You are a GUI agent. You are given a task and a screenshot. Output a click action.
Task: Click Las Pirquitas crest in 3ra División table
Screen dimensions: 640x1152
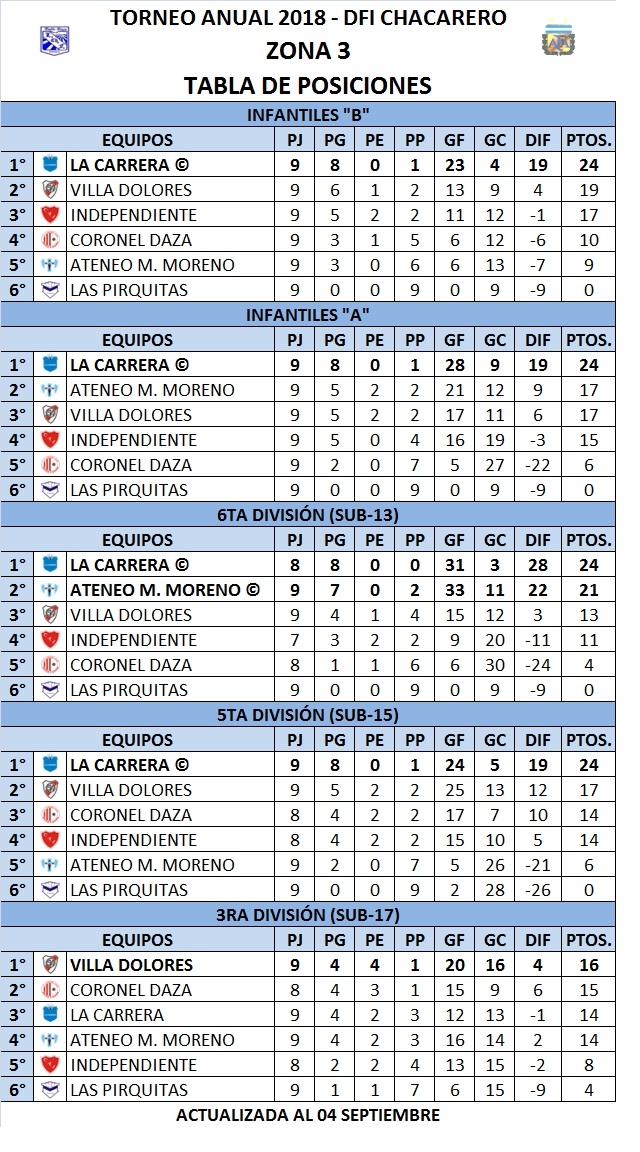click(50, 1090)
